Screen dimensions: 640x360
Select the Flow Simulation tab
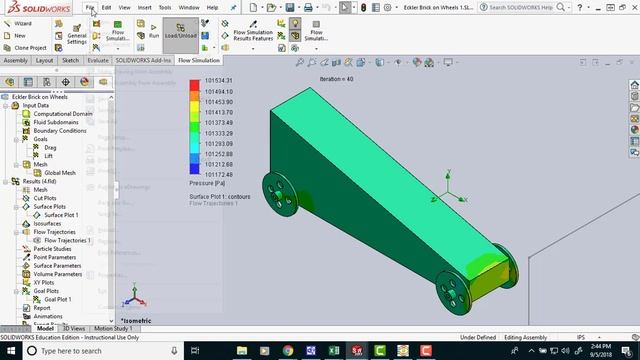(x=199, y=60)
